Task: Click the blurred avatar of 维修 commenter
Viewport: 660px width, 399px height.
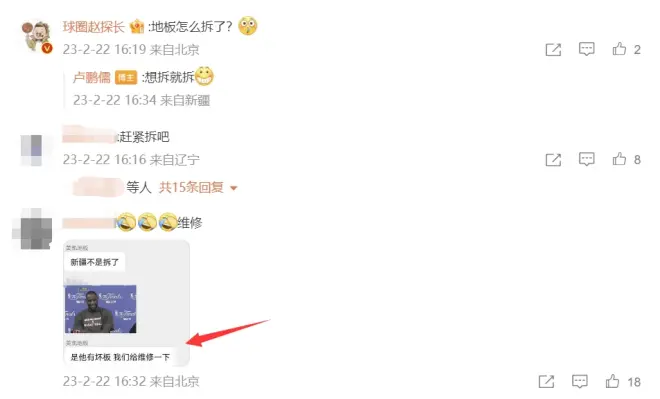Action: (32, 229)
